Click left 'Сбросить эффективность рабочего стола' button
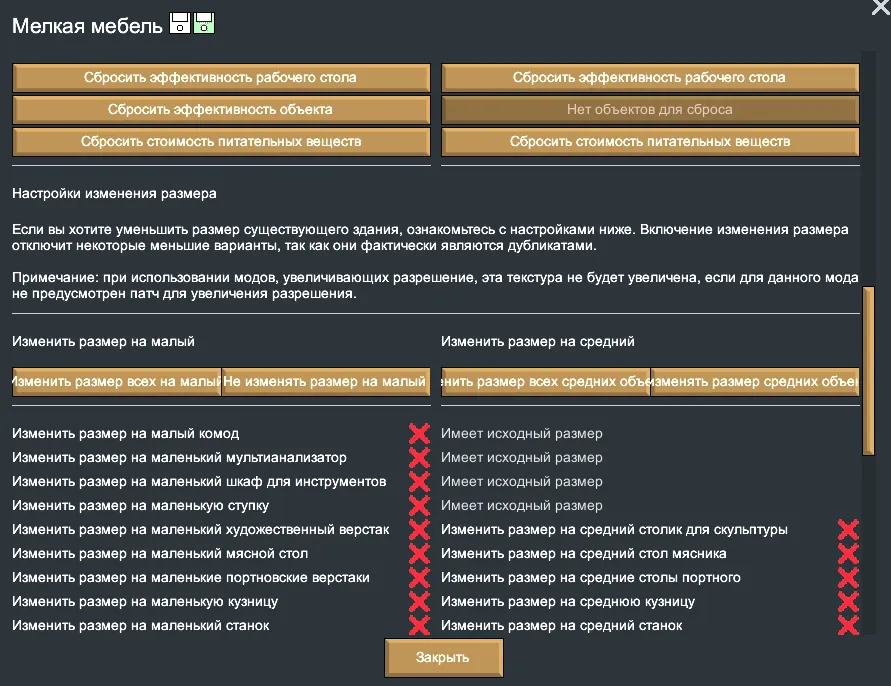 coord(221,78)
